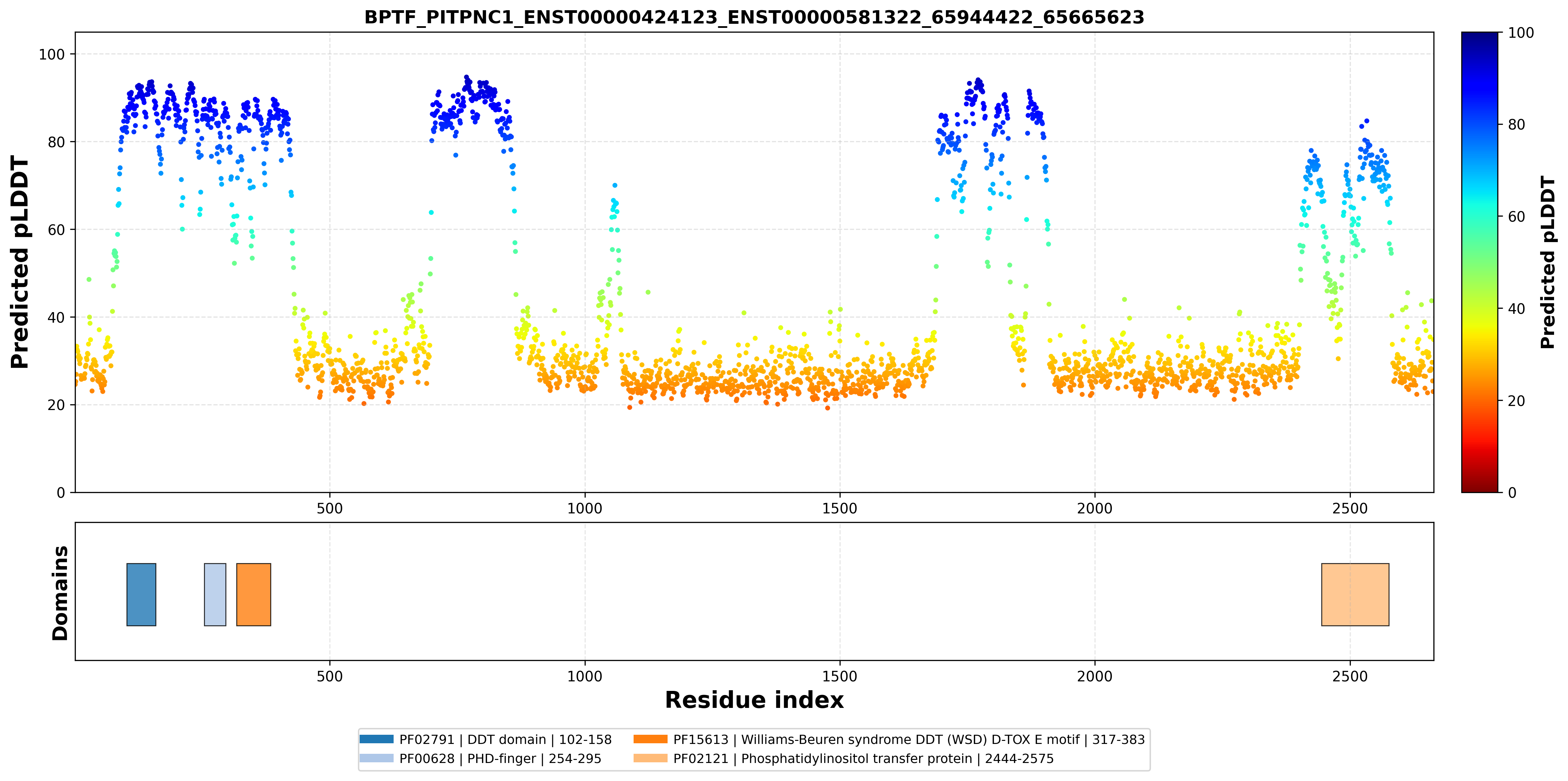The width and height of the screenshot is (1568, 781).
Task: Click the plot title text
Action: coord(754,17)
